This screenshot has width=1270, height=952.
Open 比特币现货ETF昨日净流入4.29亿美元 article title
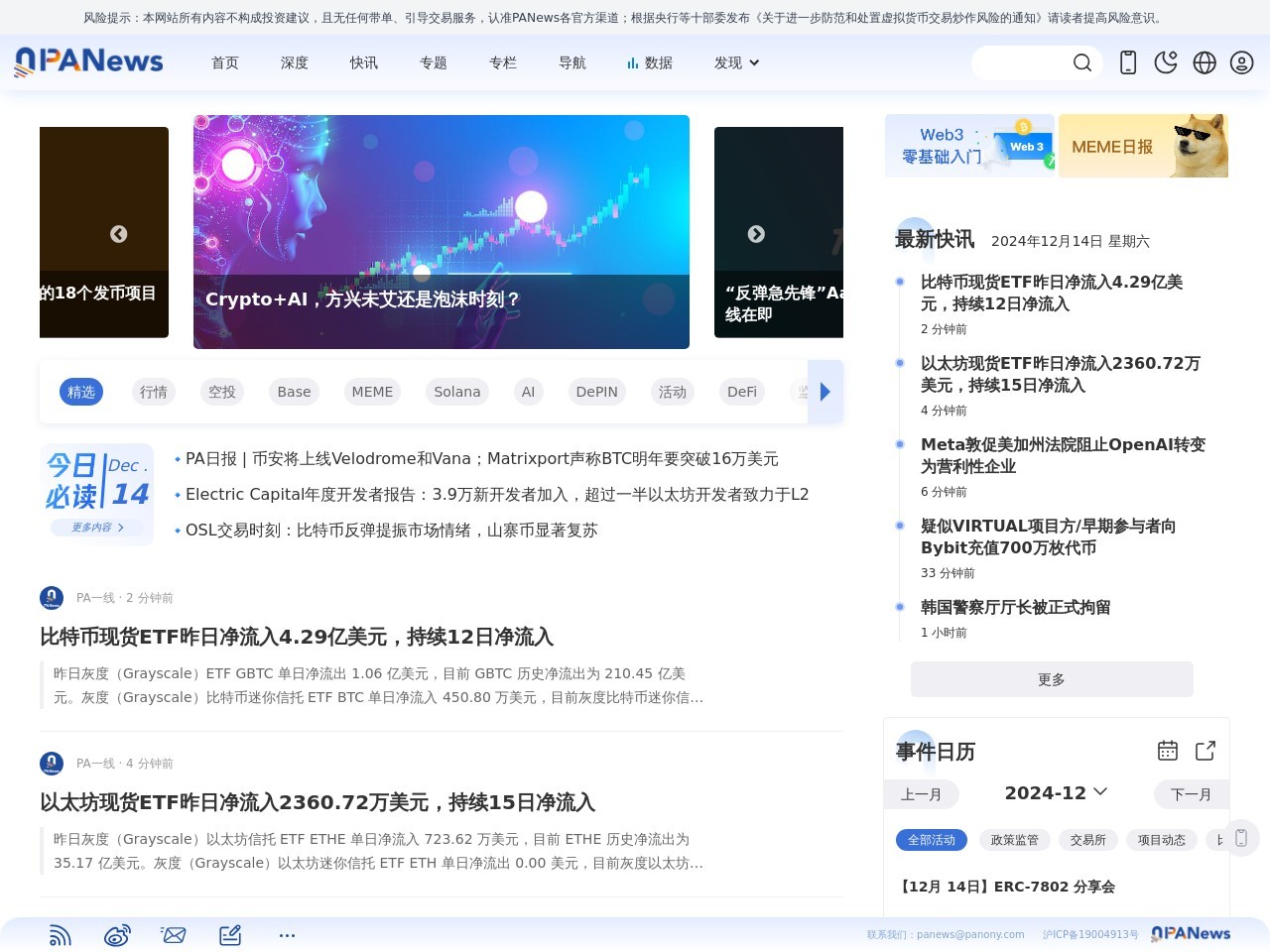click(297, 637)
